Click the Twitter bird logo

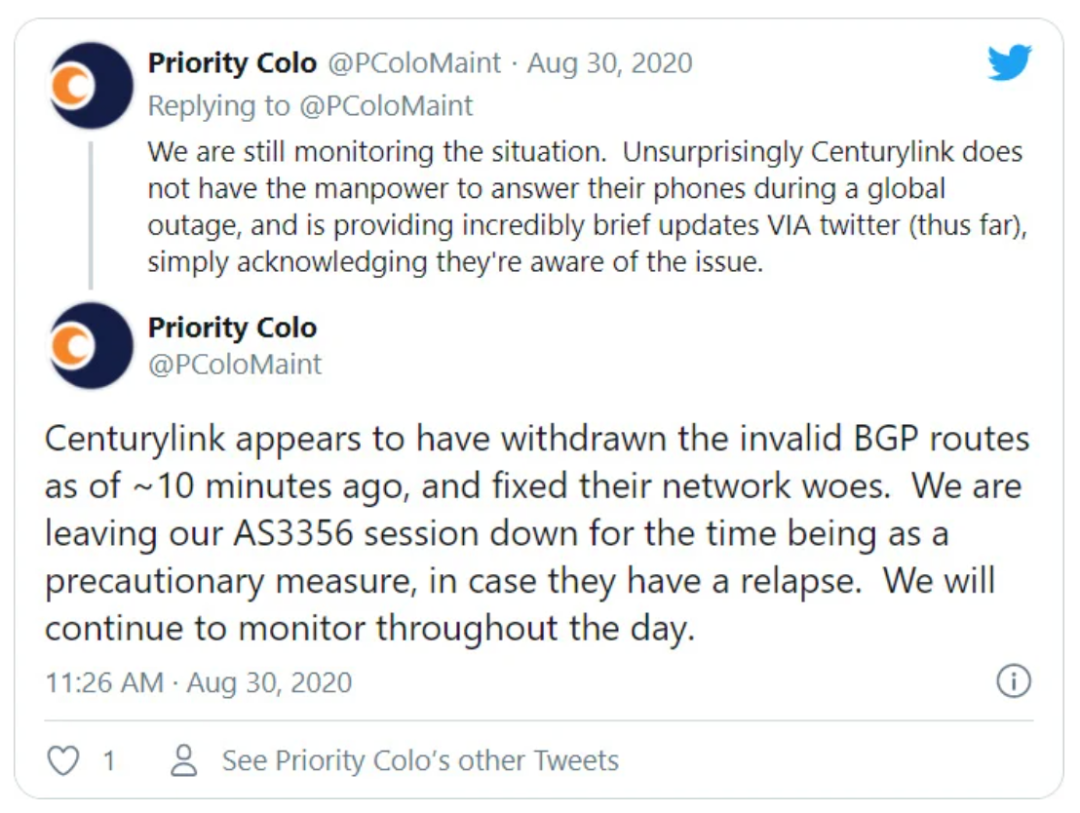coord(1009,63)
